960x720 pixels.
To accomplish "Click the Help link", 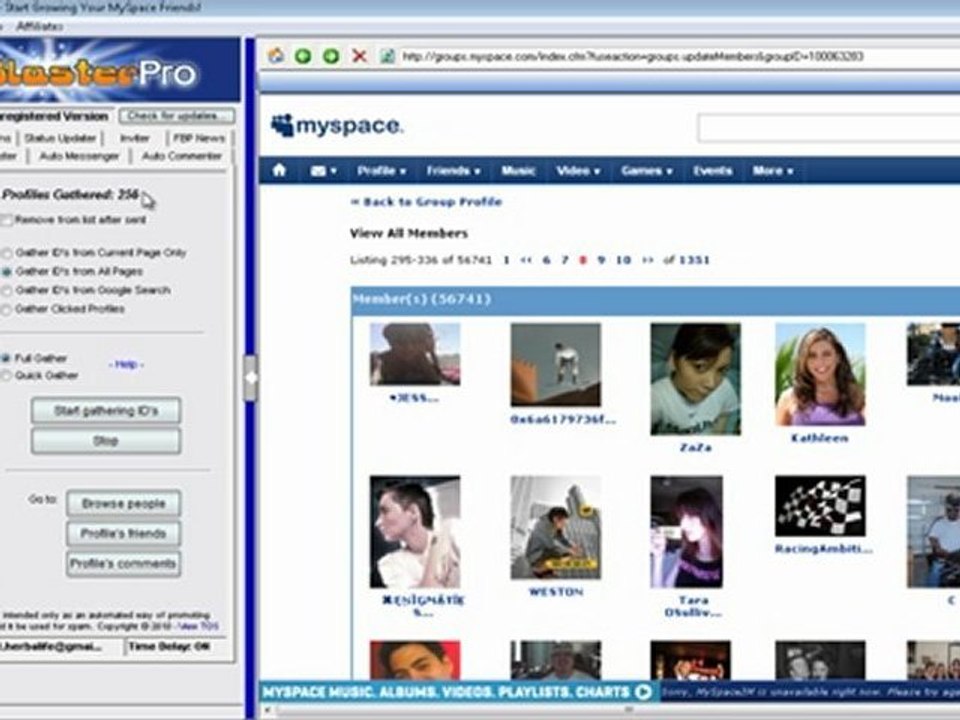I will [126, 364].
